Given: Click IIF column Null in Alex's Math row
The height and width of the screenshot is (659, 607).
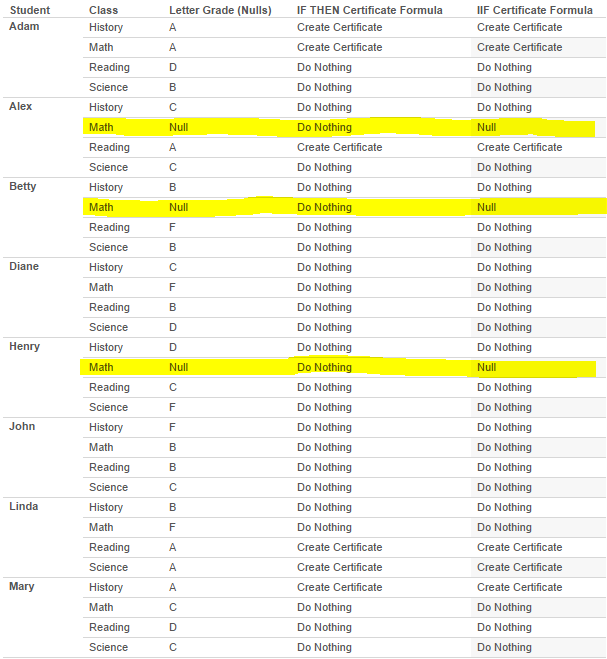Looking at the screenshot, I should (x=486, y=127).
